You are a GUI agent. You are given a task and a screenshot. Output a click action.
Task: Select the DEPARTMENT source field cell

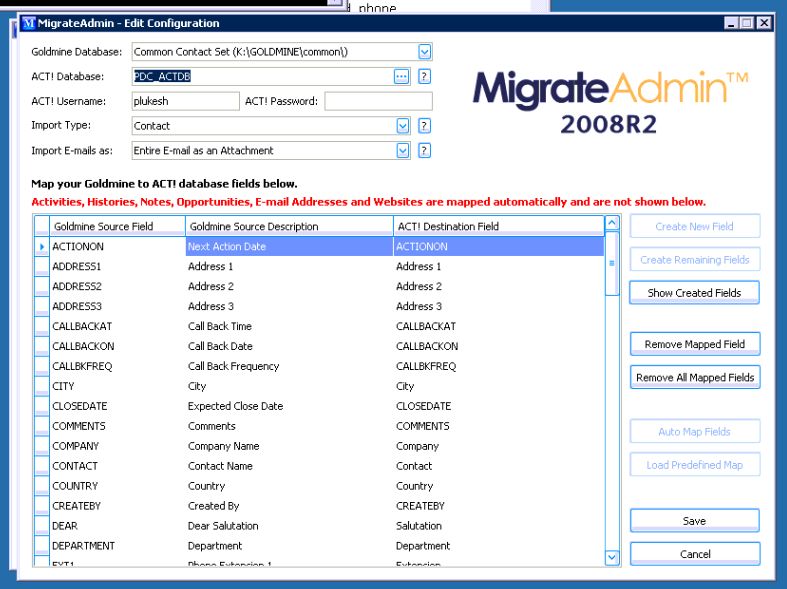[x=117, y=546]
